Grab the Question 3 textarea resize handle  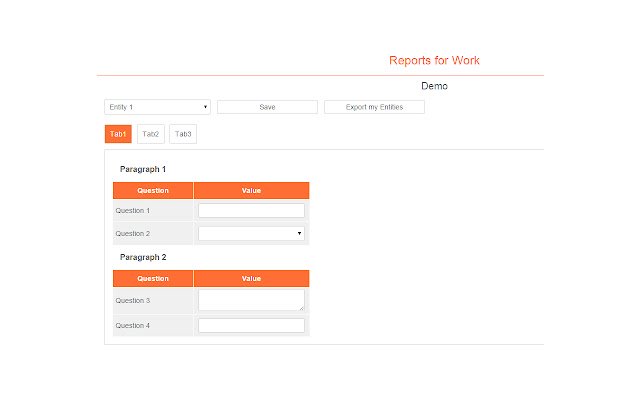[302, 308]
